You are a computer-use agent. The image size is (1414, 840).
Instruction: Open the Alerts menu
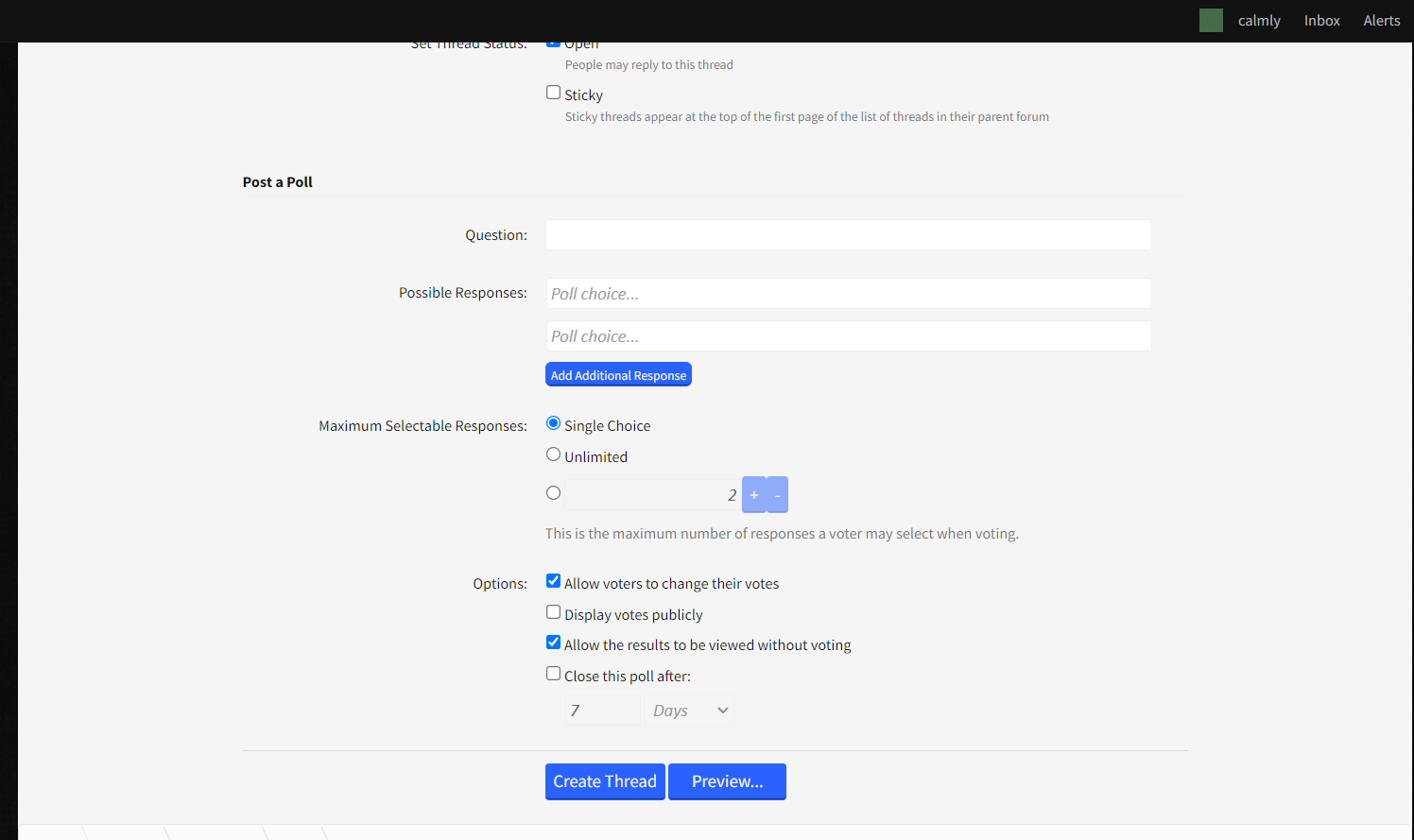pos(1381,21)
